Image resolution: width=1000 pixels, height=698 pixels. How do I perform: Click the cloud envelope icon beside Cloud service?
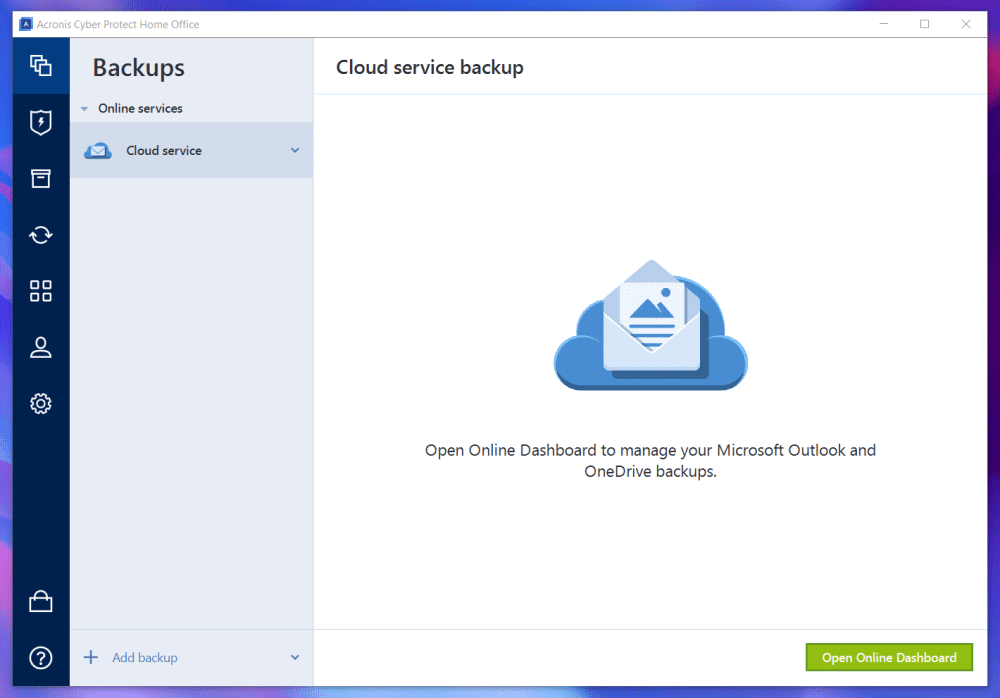click(x=98, y=151)
